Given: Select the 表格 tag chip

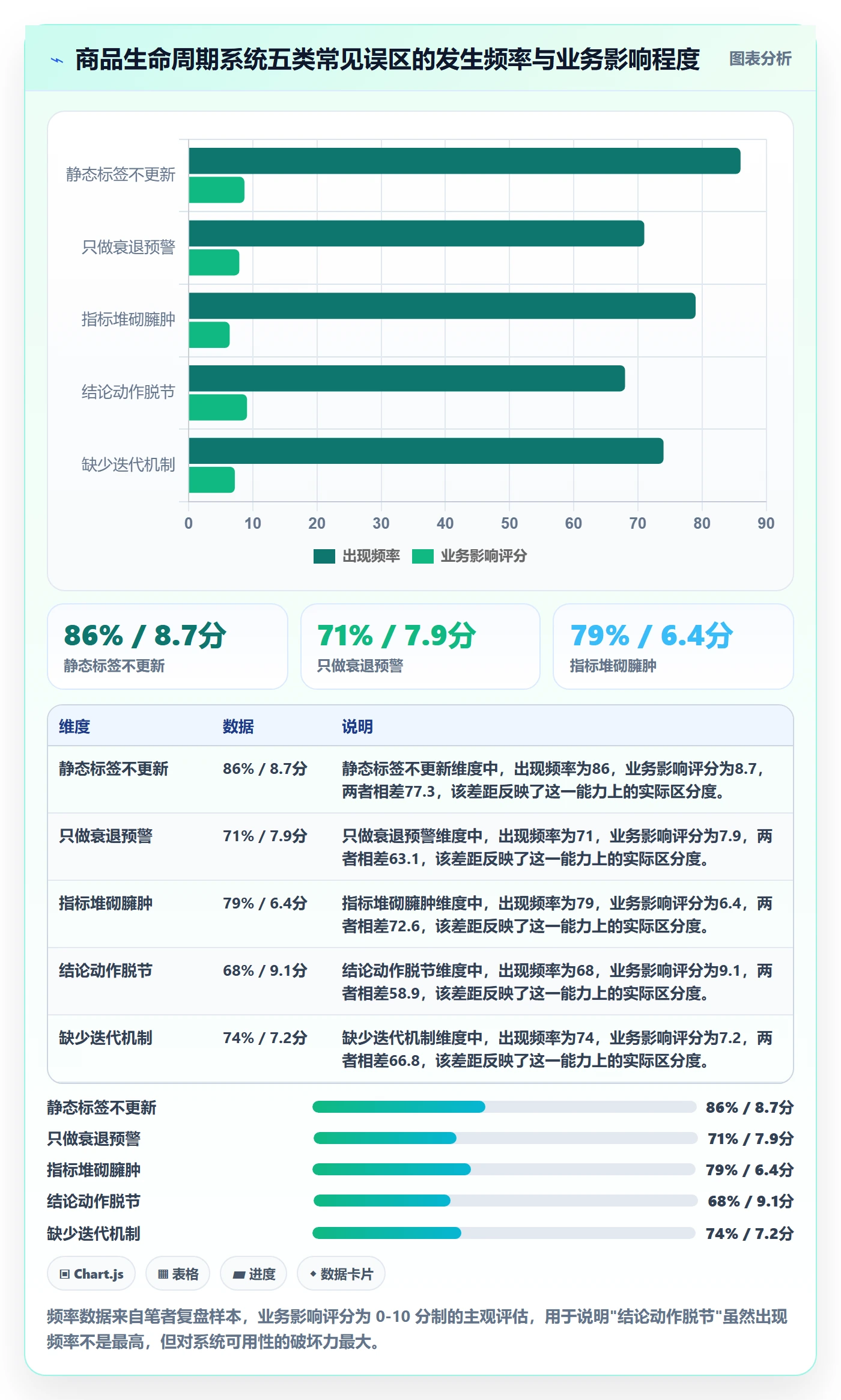Looking at the screenshot, I should coord(178,1274).
